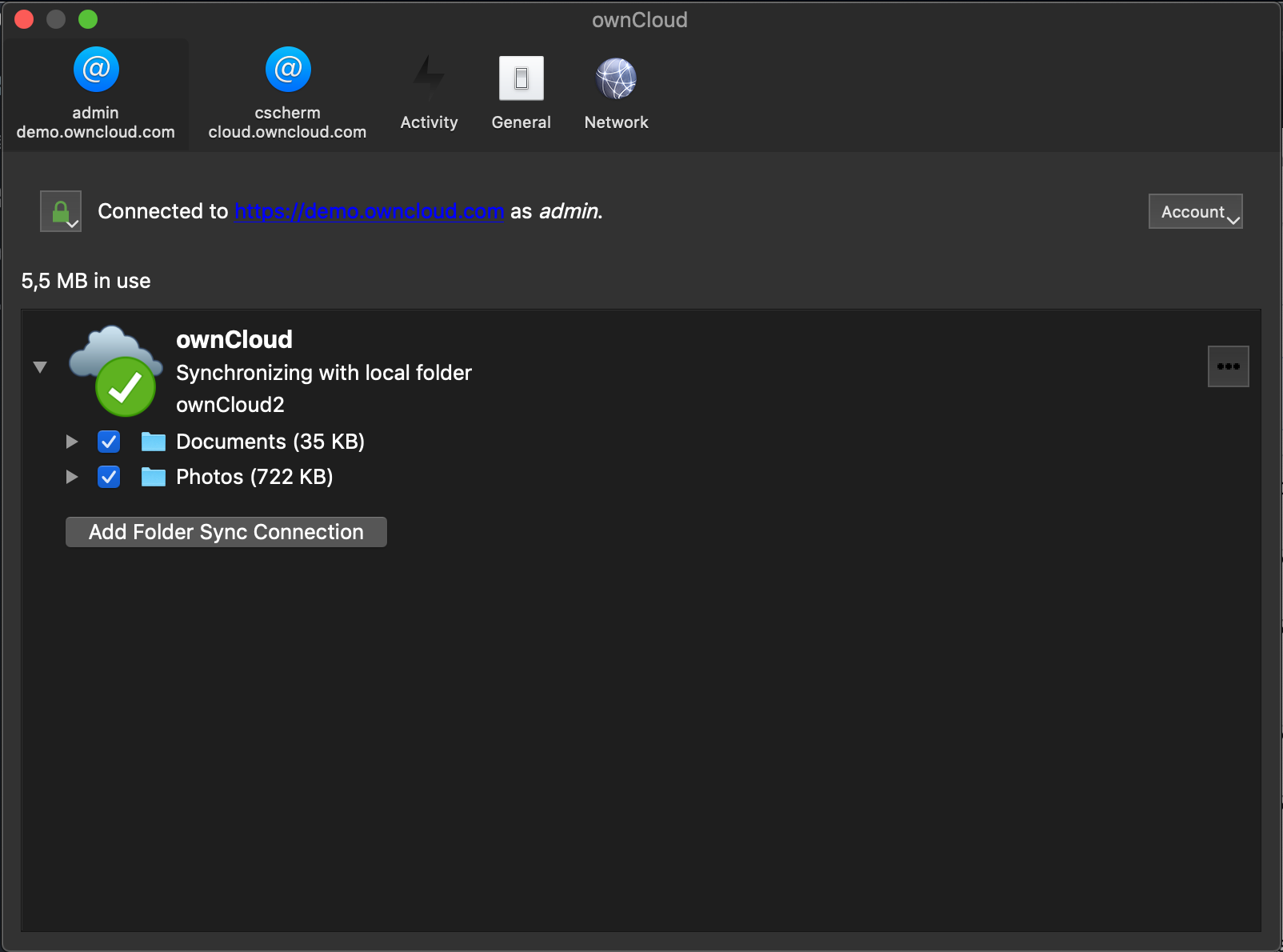The image size is (1283, 952).
Task: Open the Network settings tab
Action: (616, 94)
